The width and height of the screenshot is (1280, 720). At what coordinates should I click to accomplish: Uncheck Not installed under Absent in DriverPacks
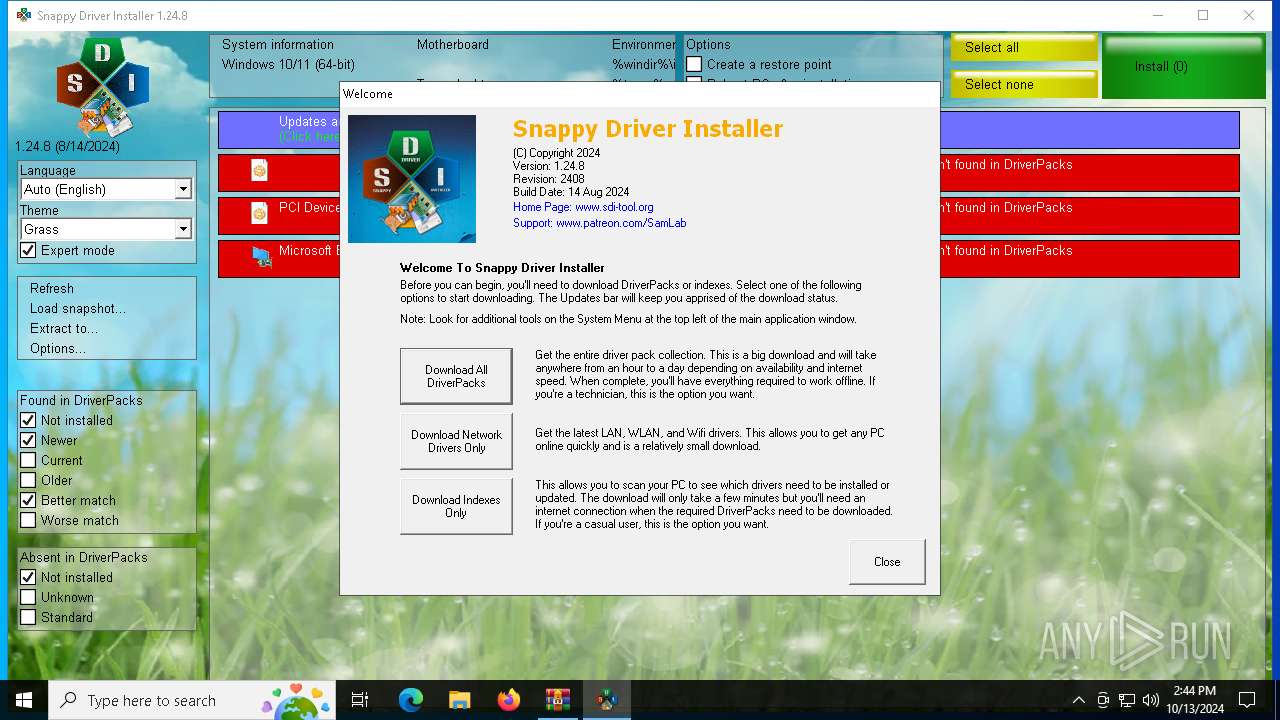tap(28, 577)
